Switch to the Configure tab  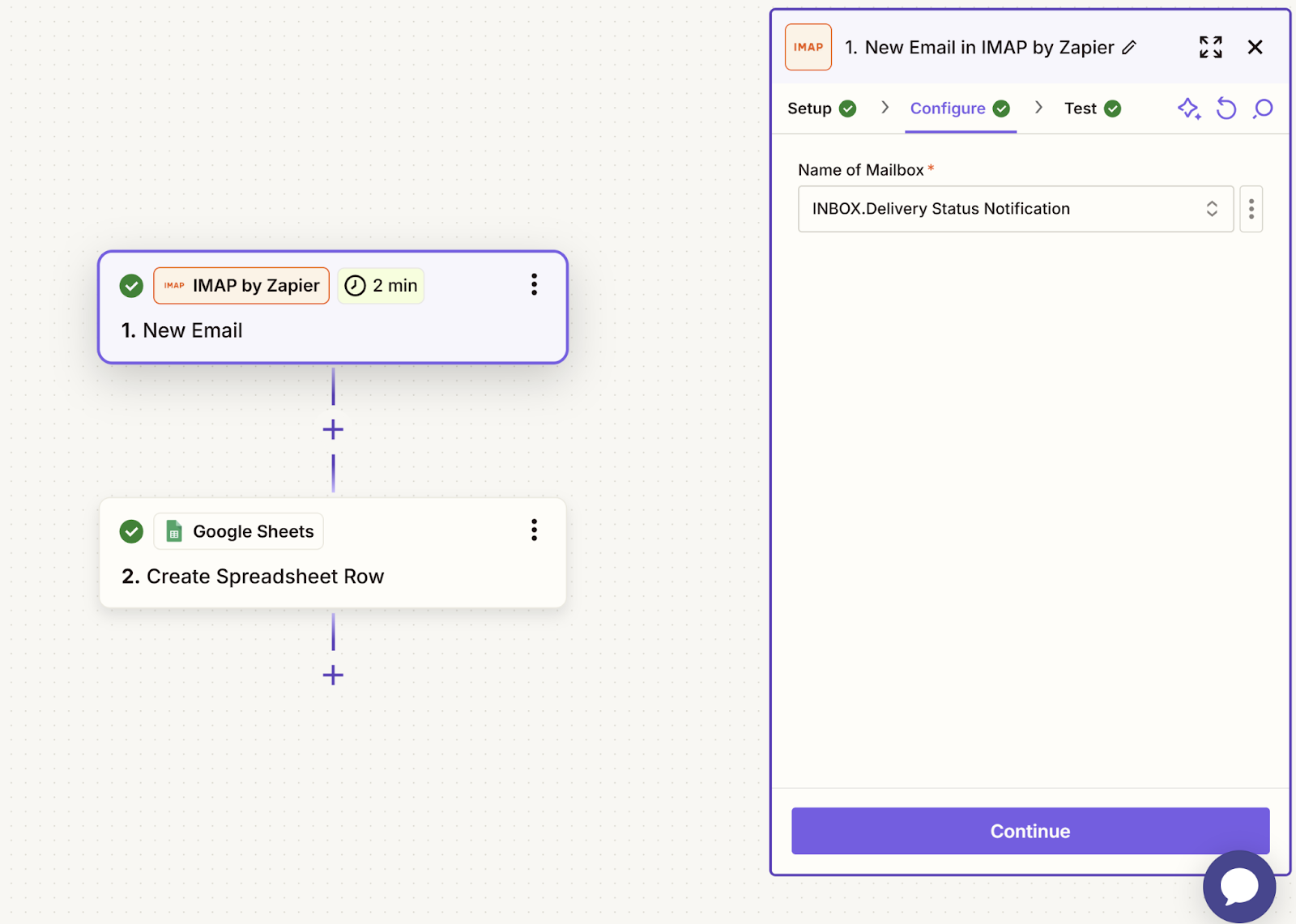(960, 109)
